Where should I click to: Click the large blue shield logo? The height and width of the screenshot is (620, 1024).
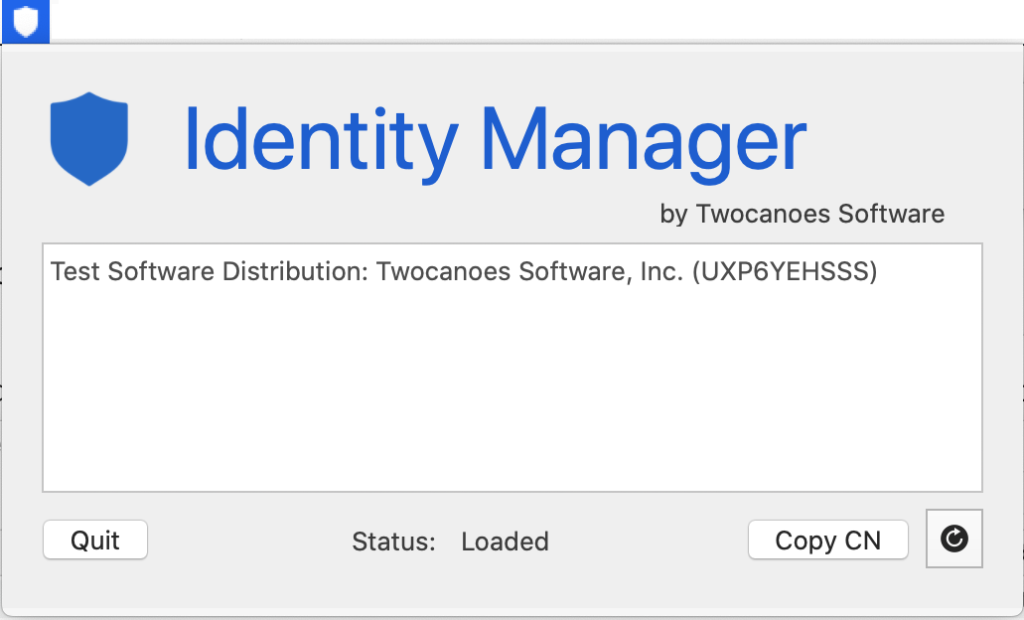pyautogui.click(x=89, y=139)
